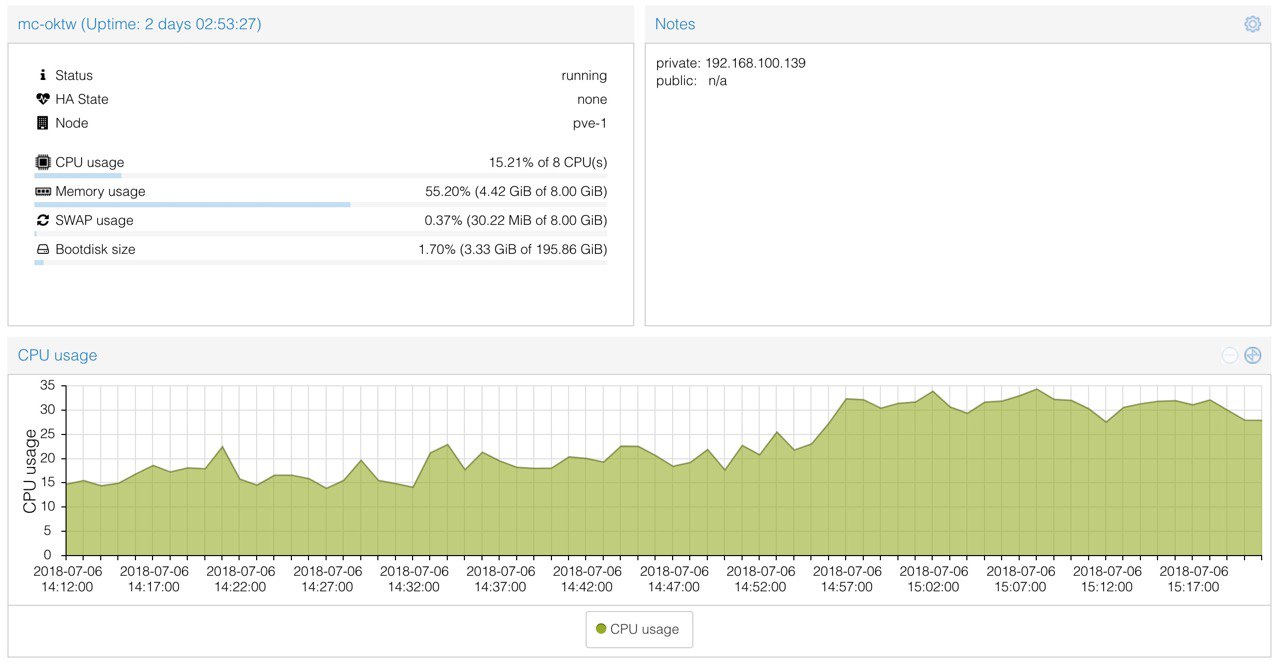
Task: Click the Node building icon
Action: click(42, 123)
